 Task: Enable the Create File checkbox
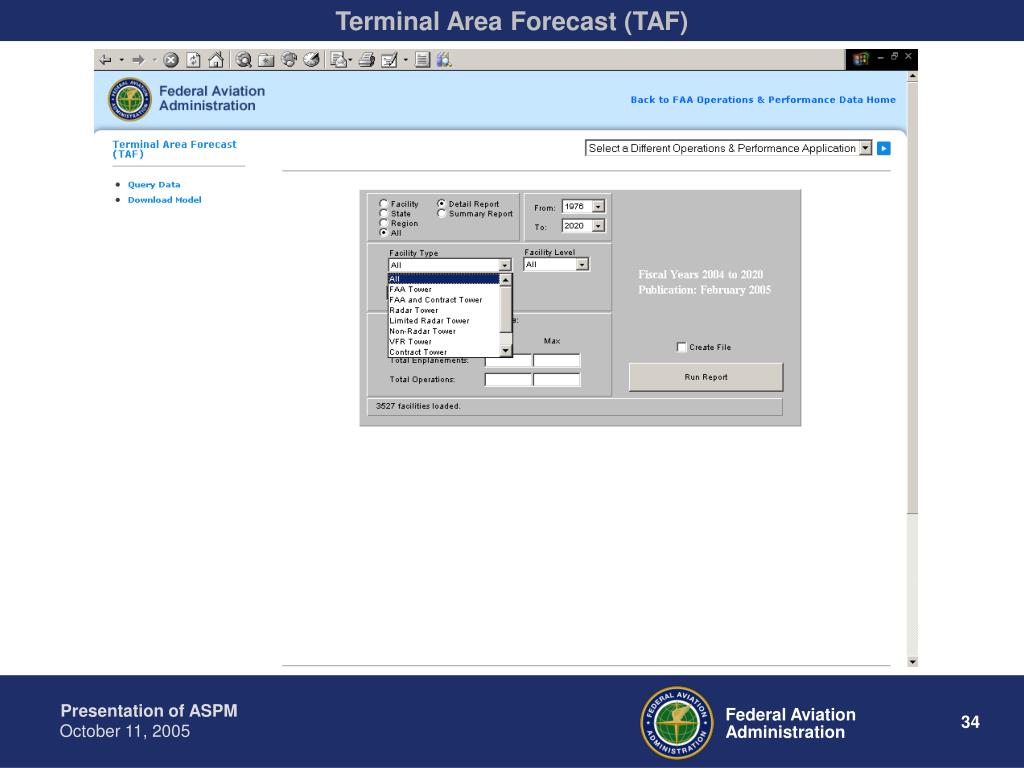[681, 347]
